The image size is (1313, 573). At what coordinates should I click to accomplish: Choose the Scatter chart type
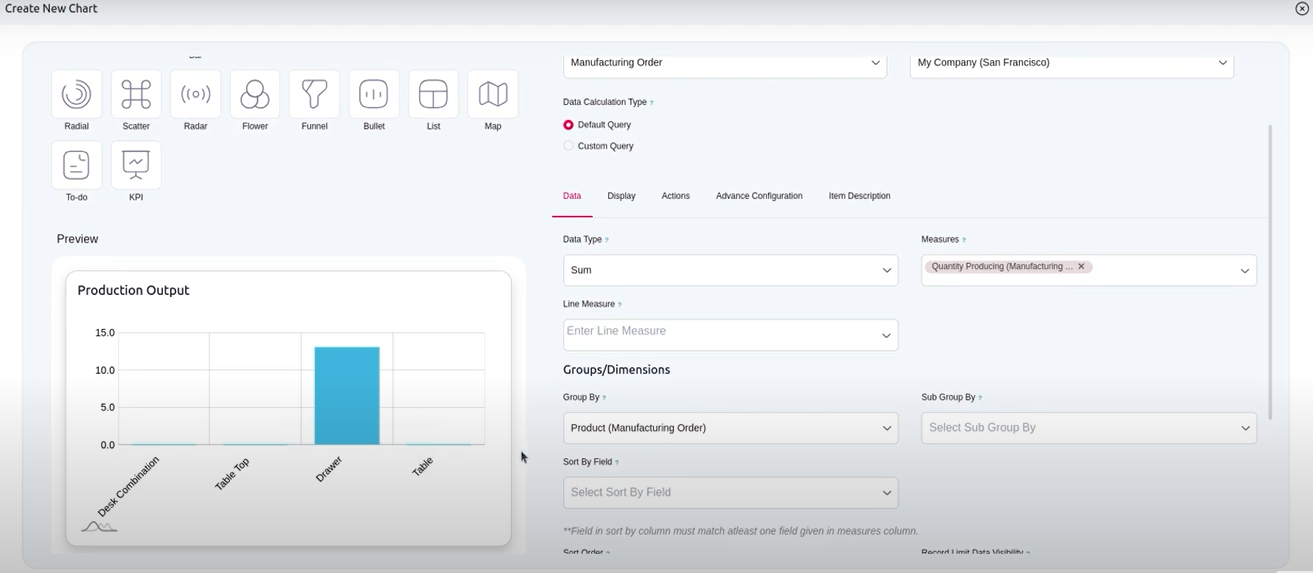coord(136,95)
